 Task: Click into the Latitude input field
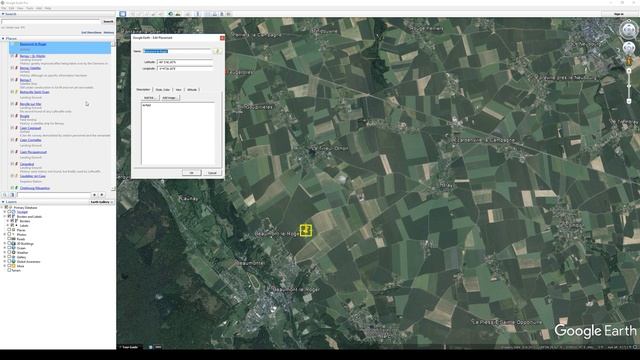184,62
